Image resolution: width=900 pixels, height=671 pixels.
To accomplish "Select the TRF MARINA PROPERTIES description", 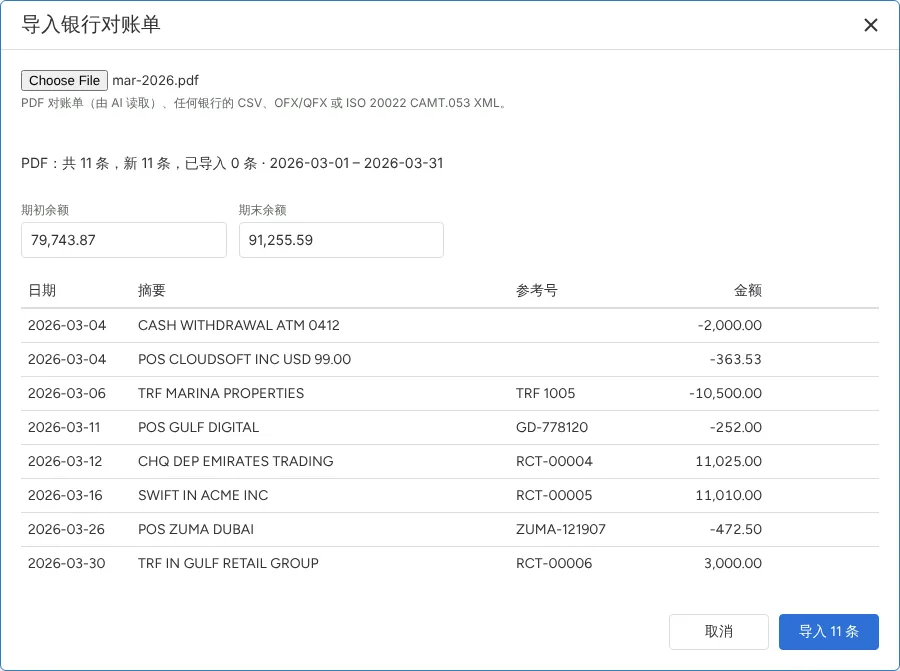I will 221,393.
